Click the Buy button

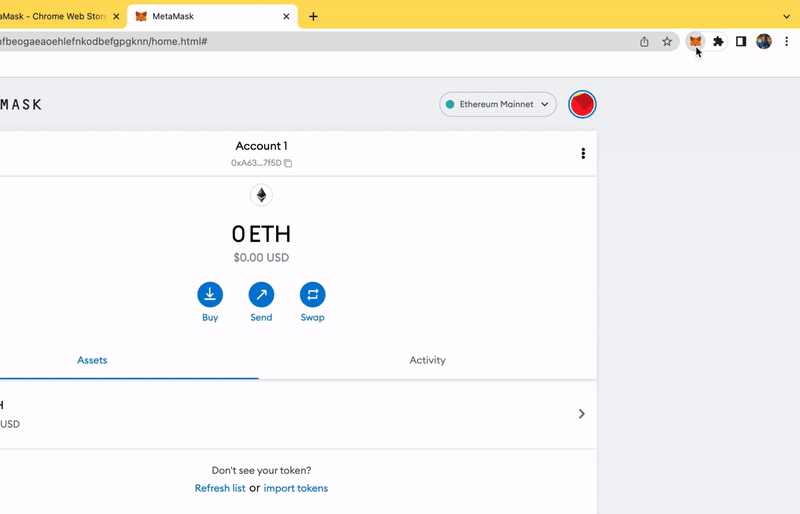tap(210, 302)
